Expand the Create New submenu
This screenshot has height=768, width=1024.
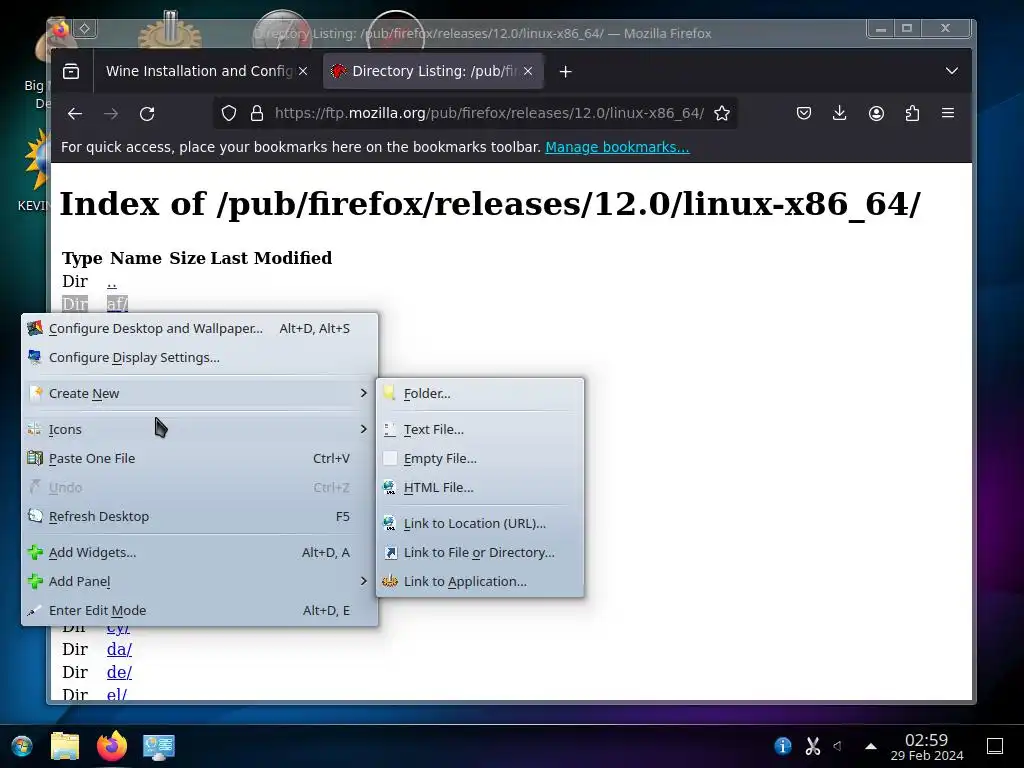click(200, 393)
